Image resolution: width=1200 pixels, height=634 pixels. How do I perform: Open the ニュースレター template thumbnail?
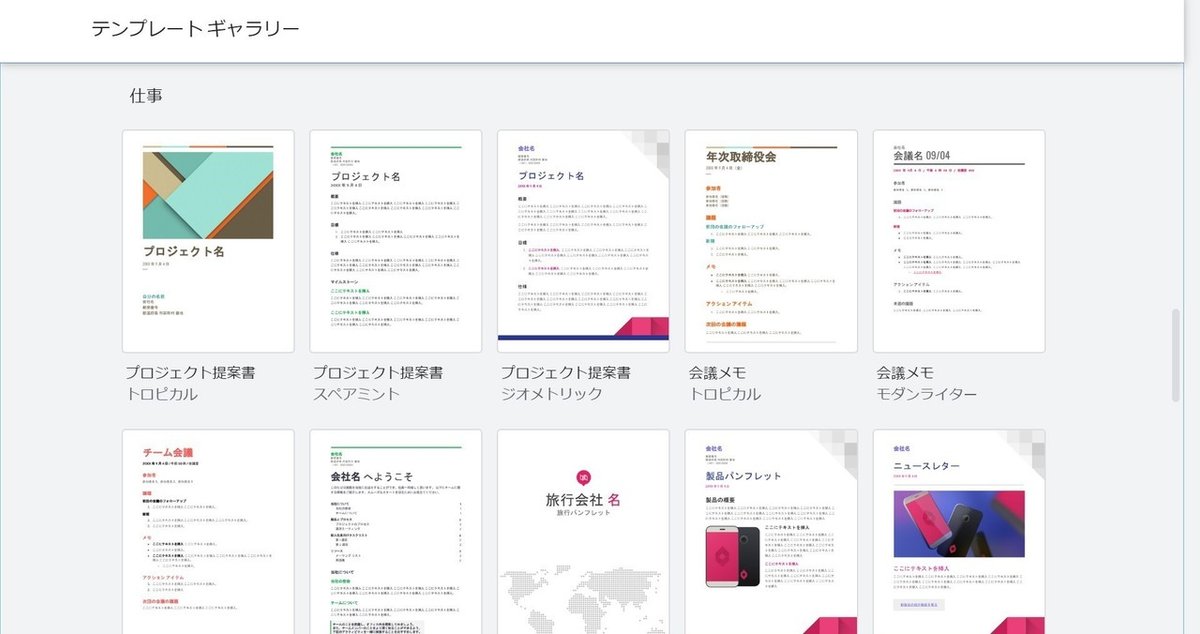pos(959,532)
